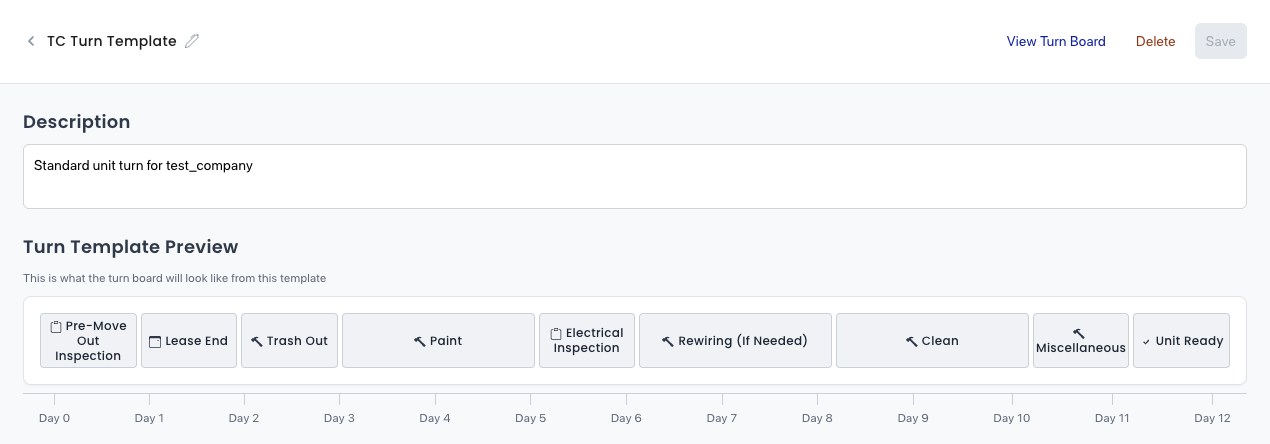Viewport: 1270px width, 444px height.
Task: Click the hammer icon in Trash Out
Action: [x=257, y=341]
